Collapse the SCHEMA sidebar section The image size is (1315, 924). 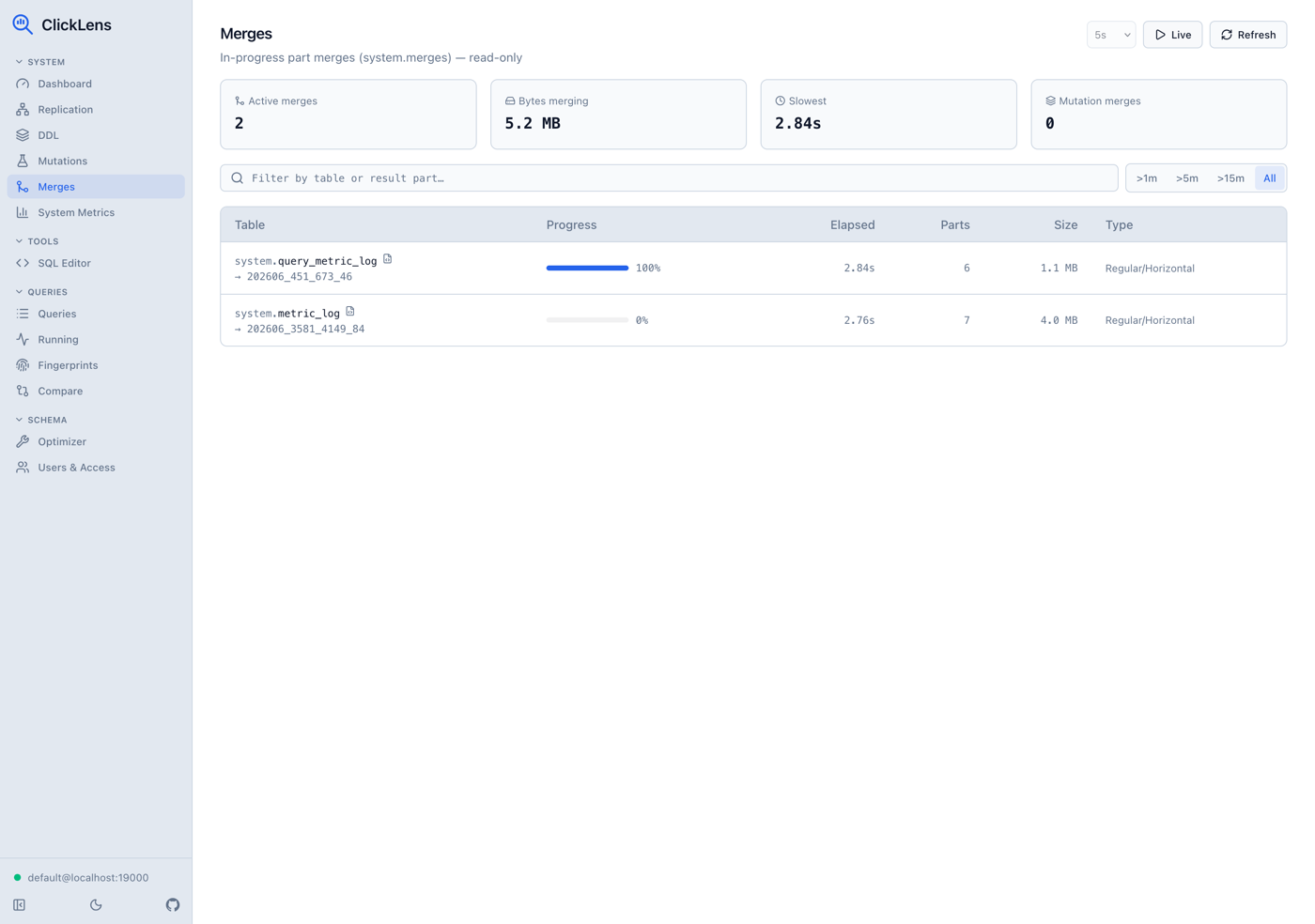(41, 420)
